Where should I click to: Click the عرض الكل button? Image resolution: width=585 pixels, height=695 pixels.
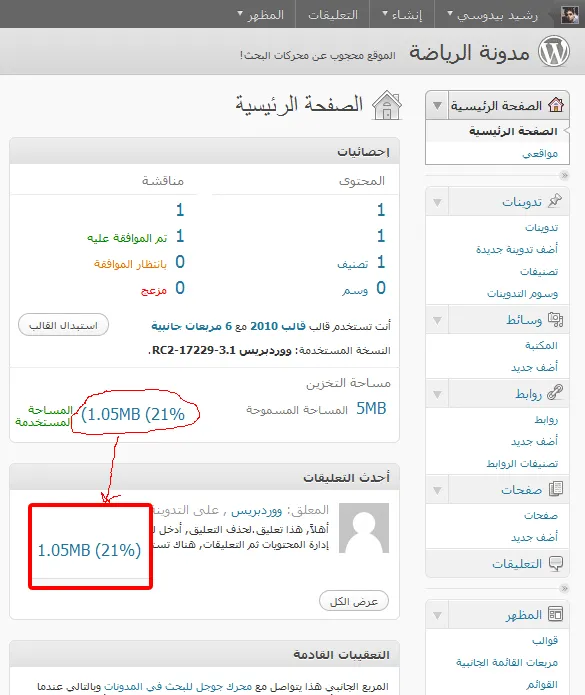coord(354,601)
